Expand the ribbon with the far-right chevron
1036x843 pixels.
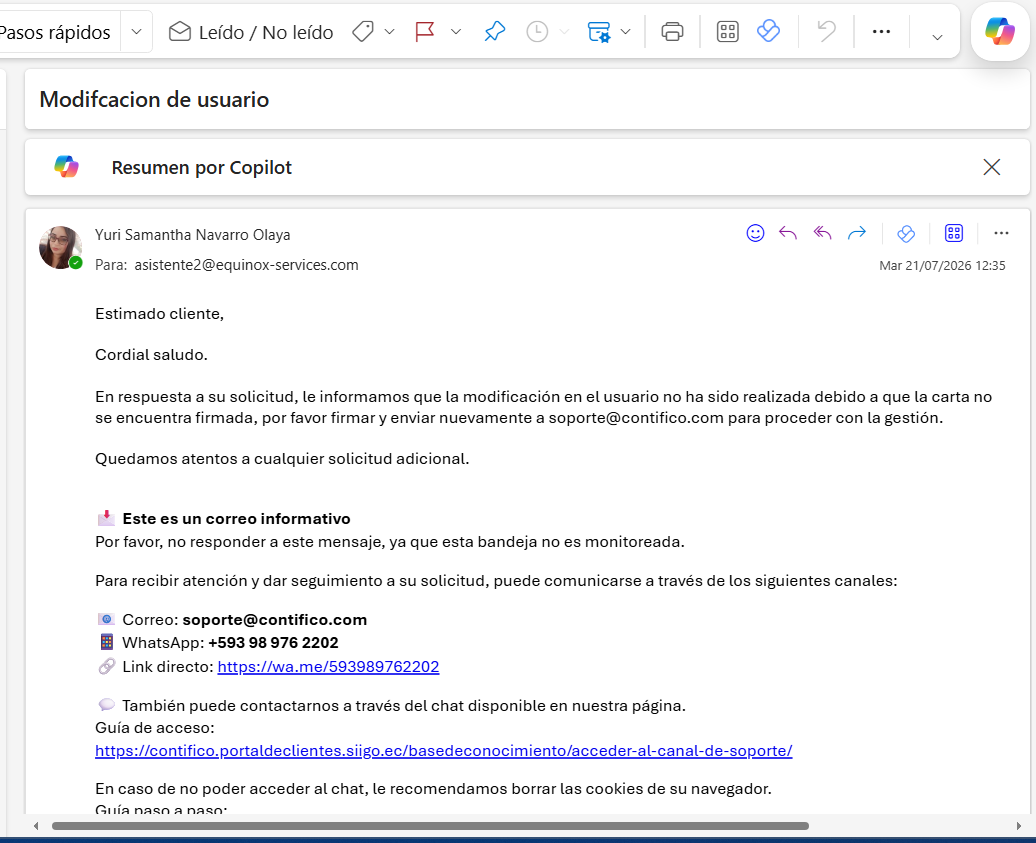coord(937,37)
